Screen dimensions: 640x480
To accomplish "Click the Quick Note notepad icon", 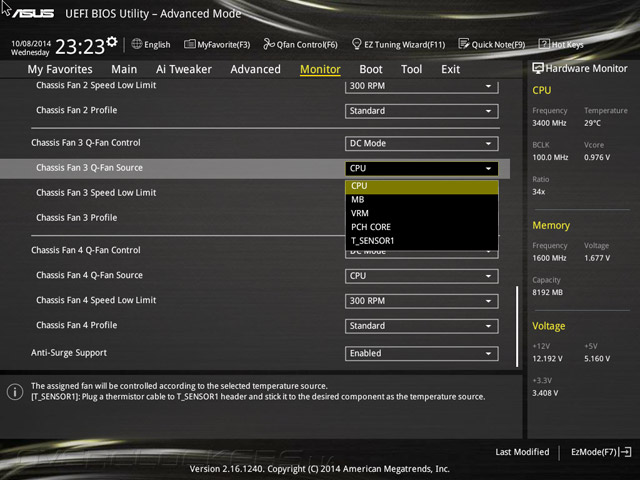I will click(x=464, y=44).
